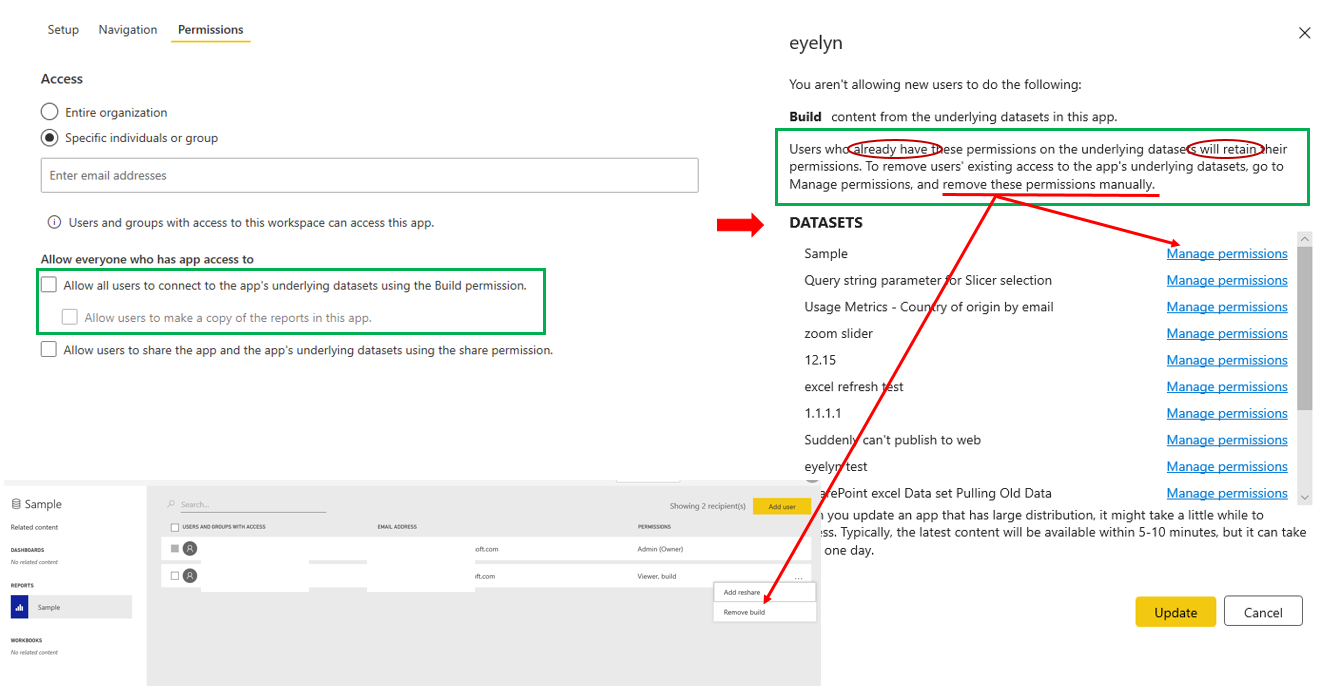This screenshot has width=1332, height=693.
Task: Click the info icon beside the workspace access note
Action: point(54,223)
